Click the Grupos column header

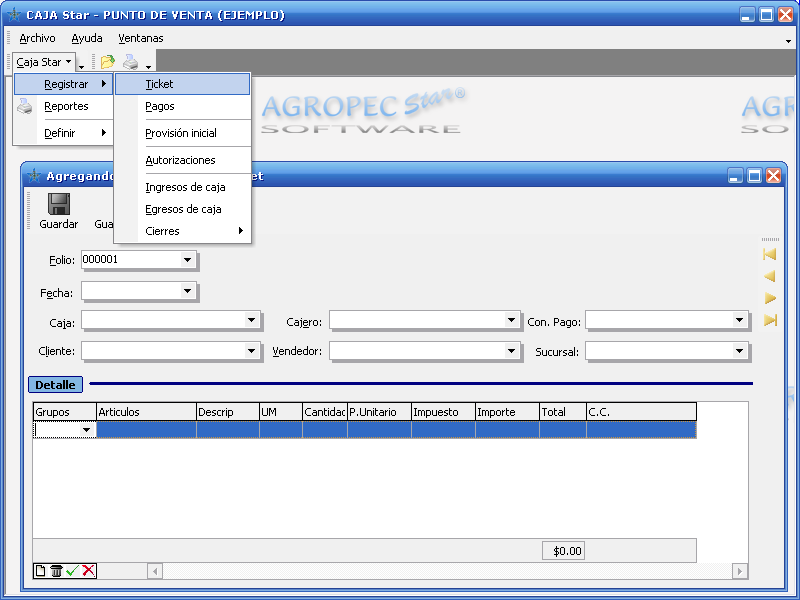65,412
